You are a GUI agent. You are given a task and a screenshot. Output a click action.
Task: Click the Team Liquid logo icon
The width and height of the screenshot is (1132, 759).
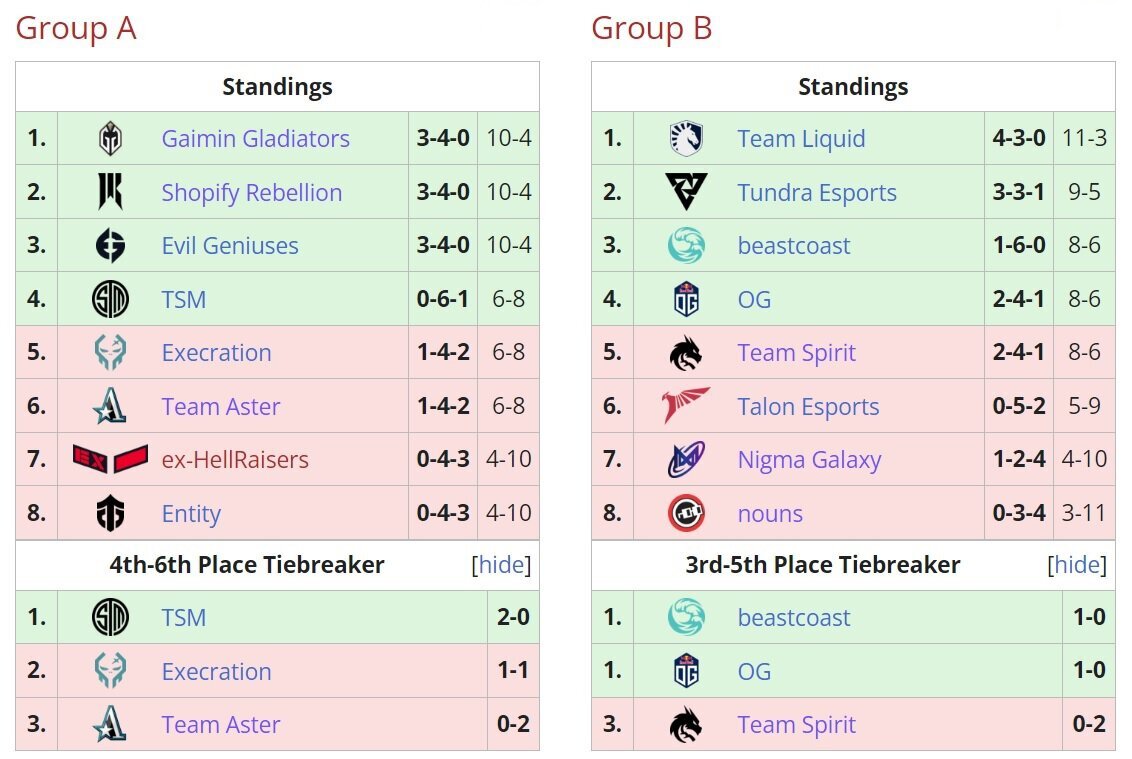click(x=686, y=139)
